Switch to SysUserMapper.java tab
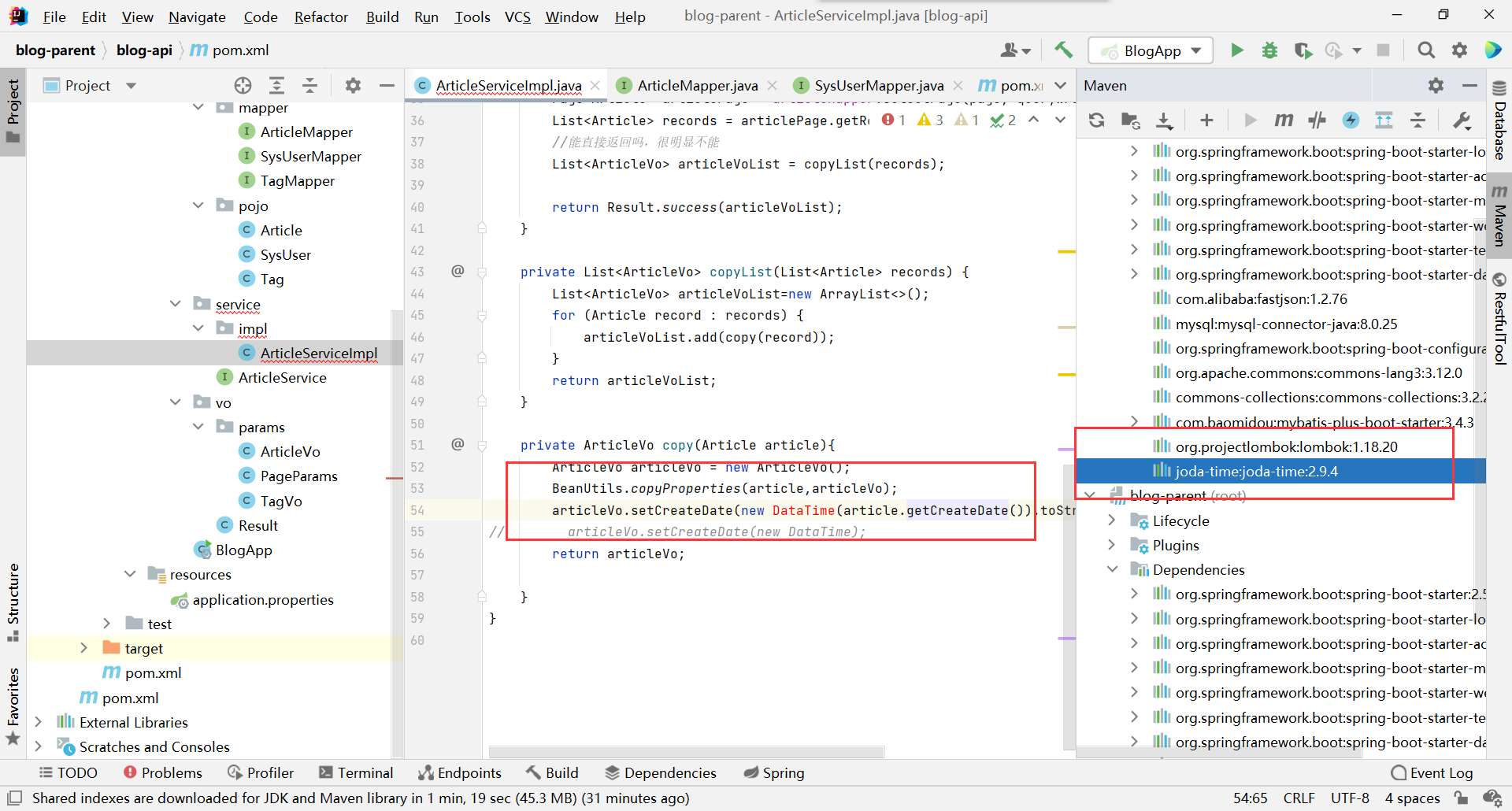The width and height of the screenshot is (1512, 811). (x=879, y=85)
